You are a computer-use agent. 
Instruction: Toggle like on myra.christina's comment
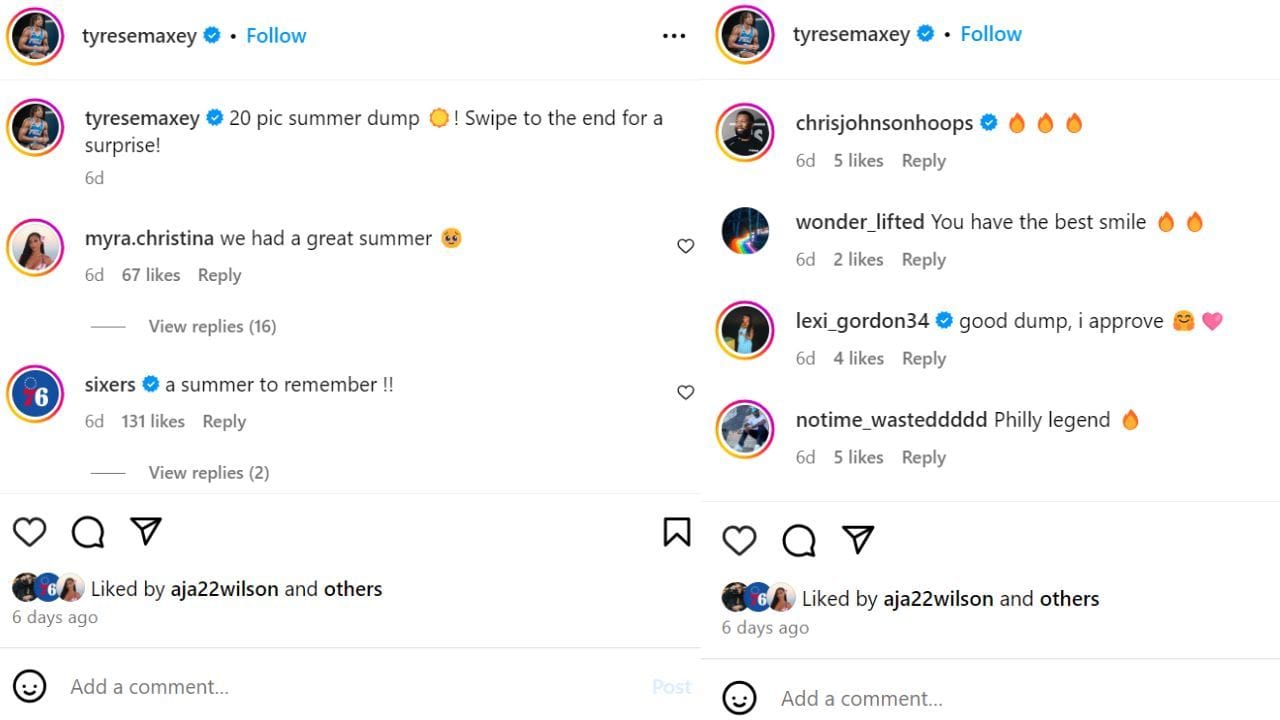[685, 245]
